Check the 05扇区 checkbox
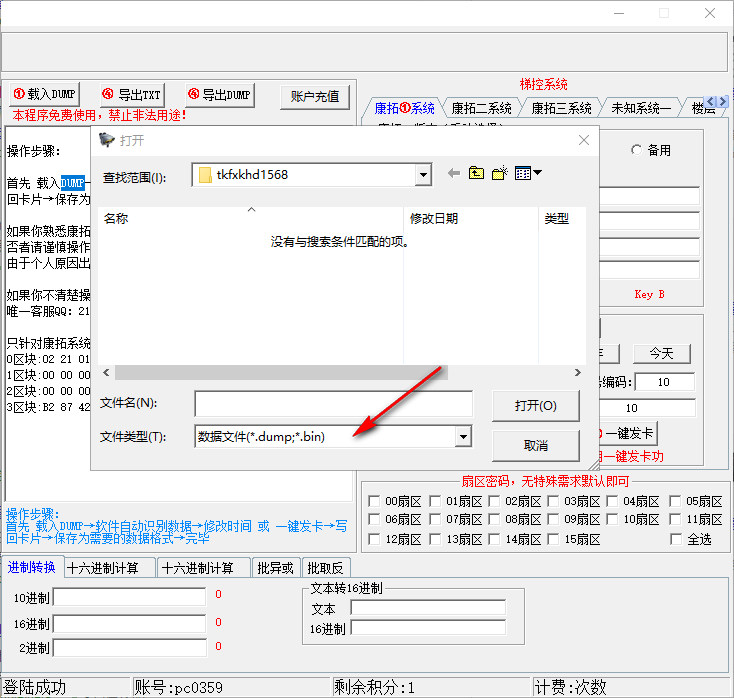The image size is (734, 698). 675,501
